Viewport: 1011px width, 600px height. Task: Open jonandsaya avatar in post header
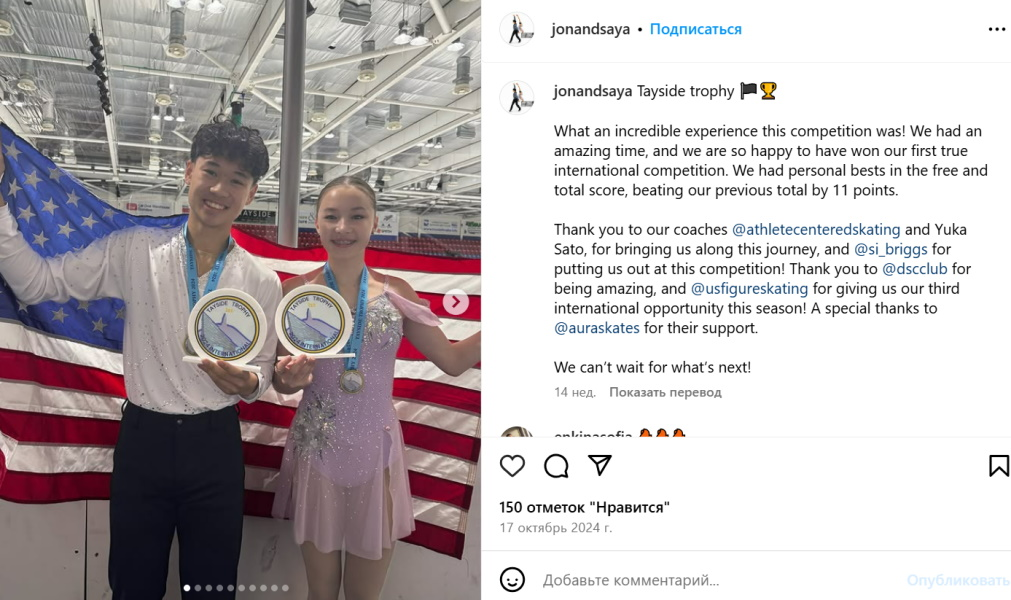tap(516, 29)
